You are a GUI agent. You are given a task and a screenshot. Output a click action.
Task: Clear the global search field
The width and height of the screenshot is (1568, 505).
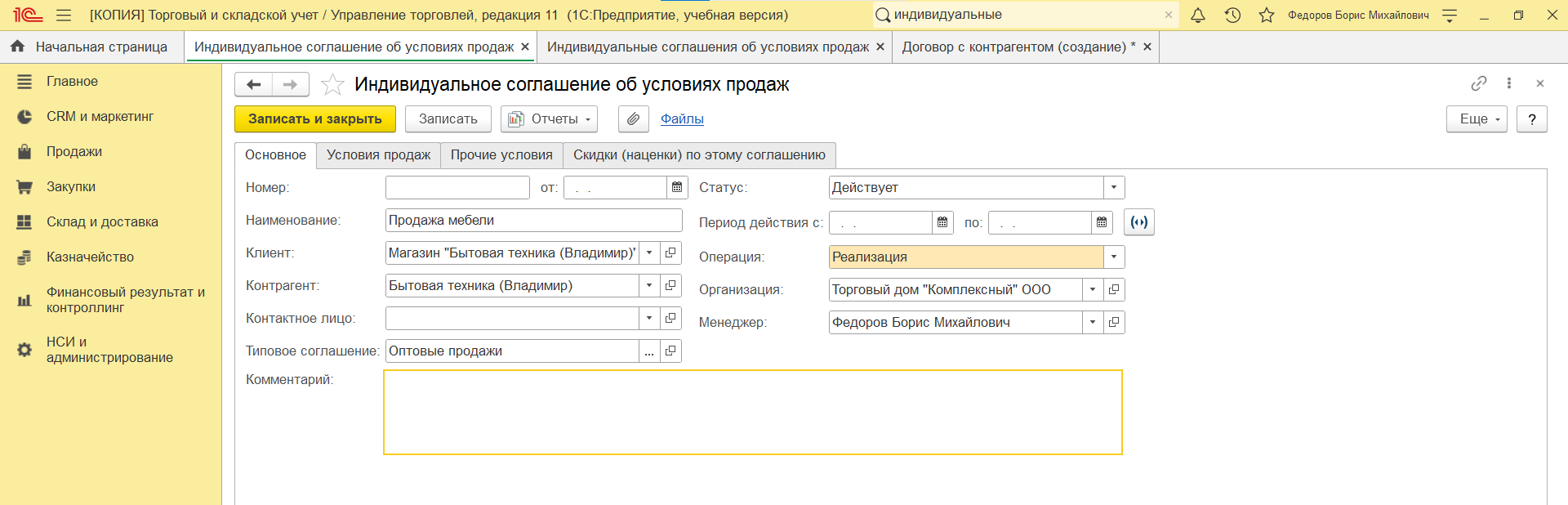(x=1169, y=15)
